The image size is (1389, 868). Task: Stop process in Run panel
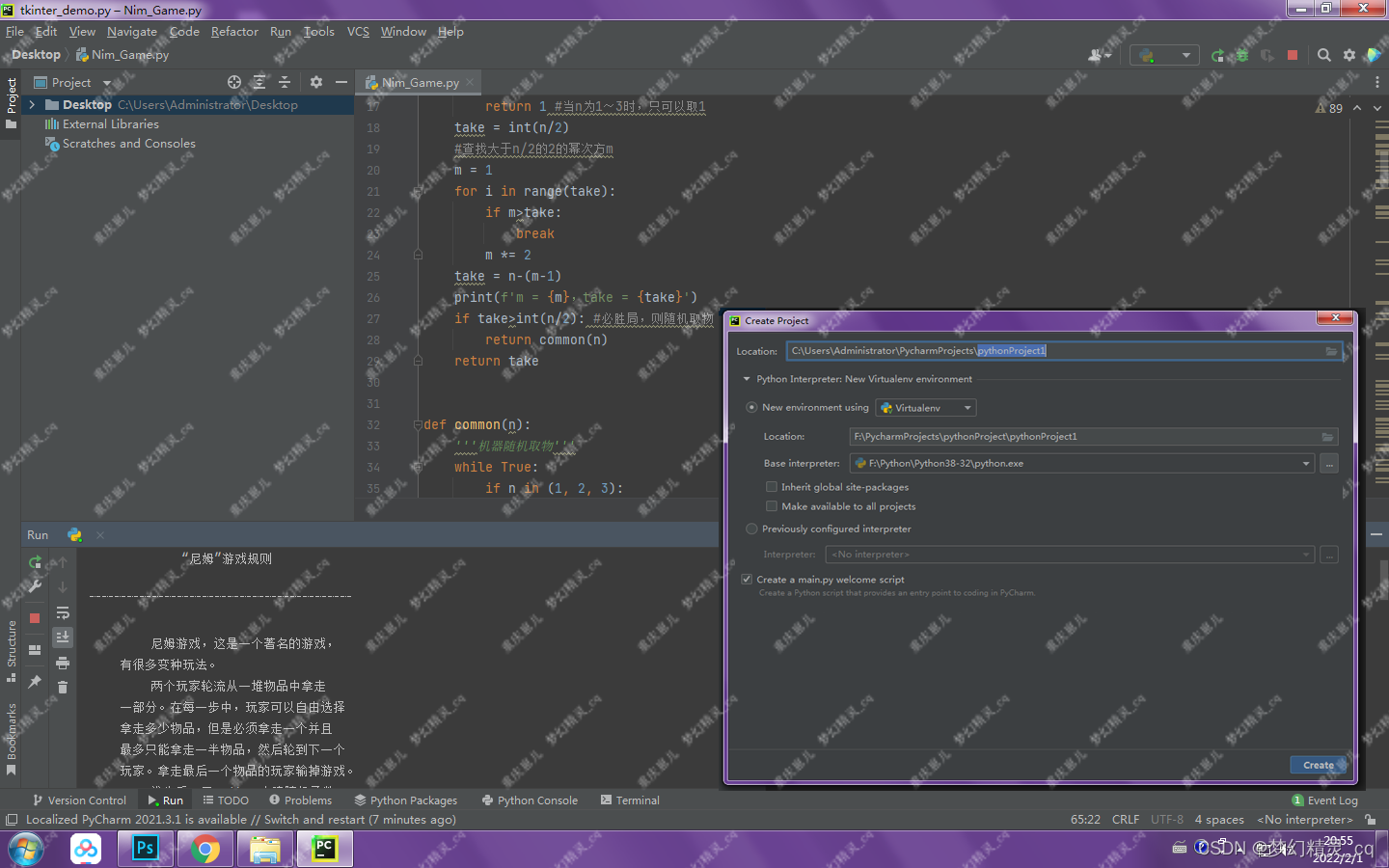35,617
